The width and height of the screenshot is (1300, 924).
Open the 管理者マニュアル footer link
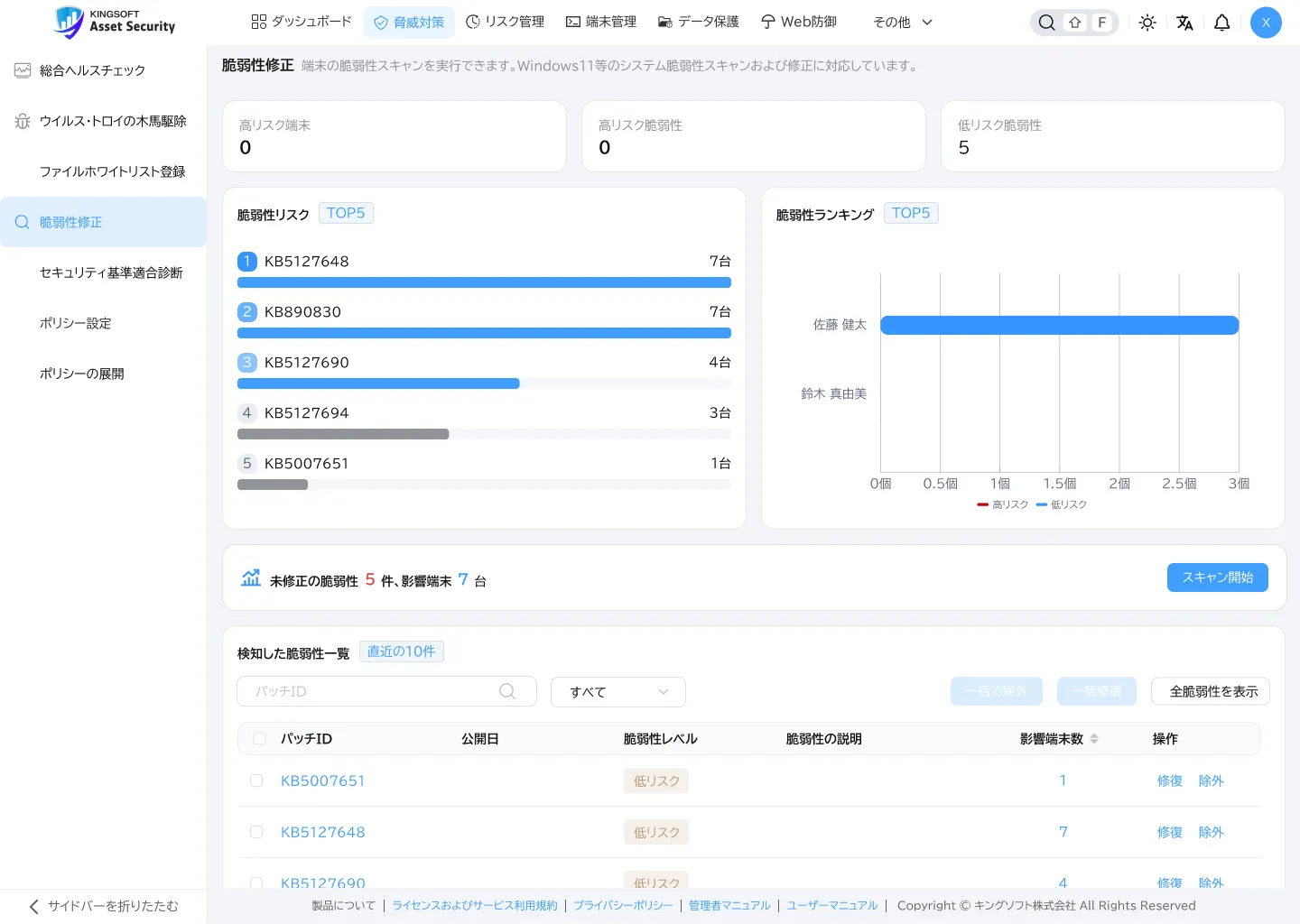click(729, 906)
